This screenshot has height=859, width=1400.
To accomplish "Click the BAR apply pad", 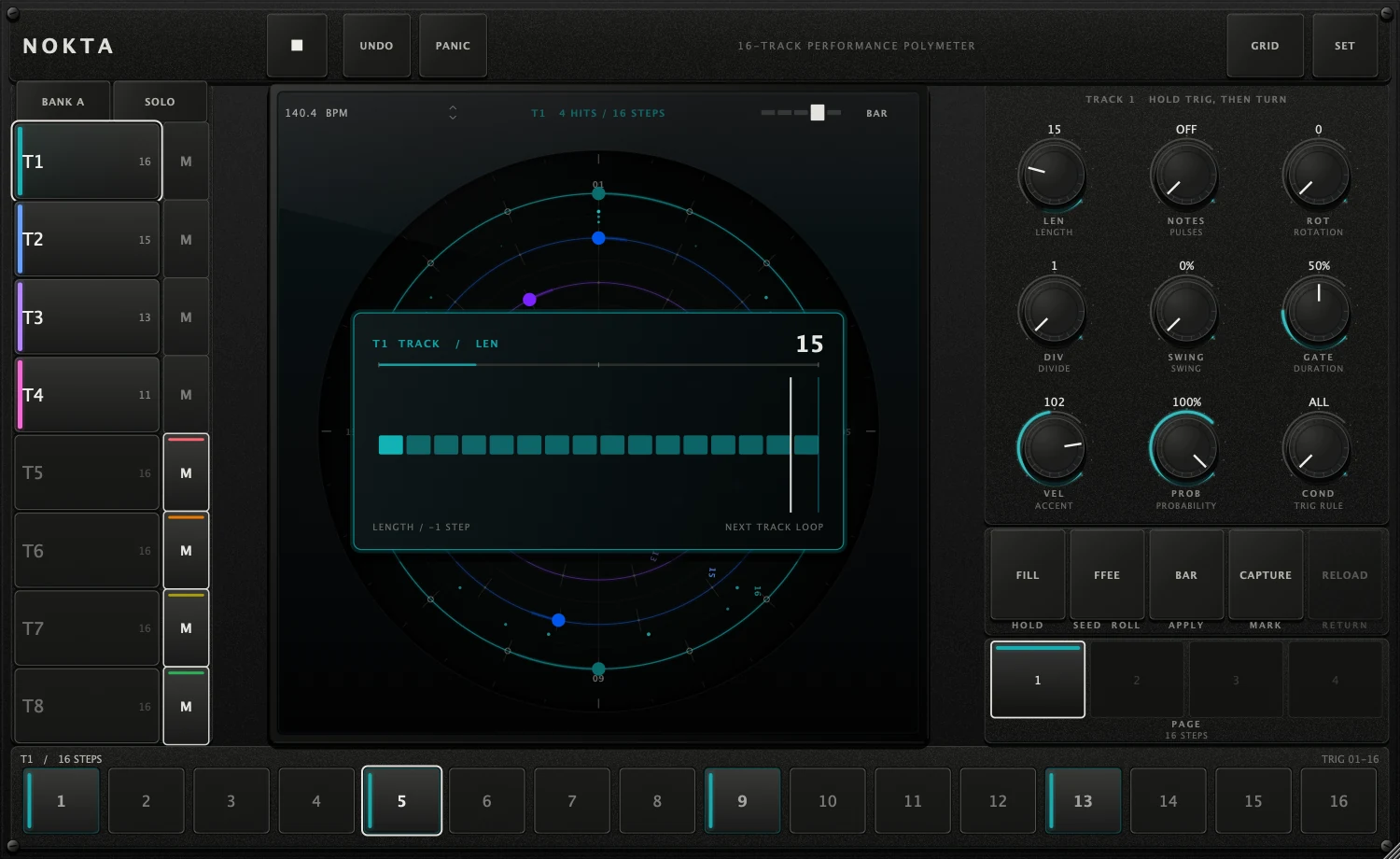I will pos(1186,575).
